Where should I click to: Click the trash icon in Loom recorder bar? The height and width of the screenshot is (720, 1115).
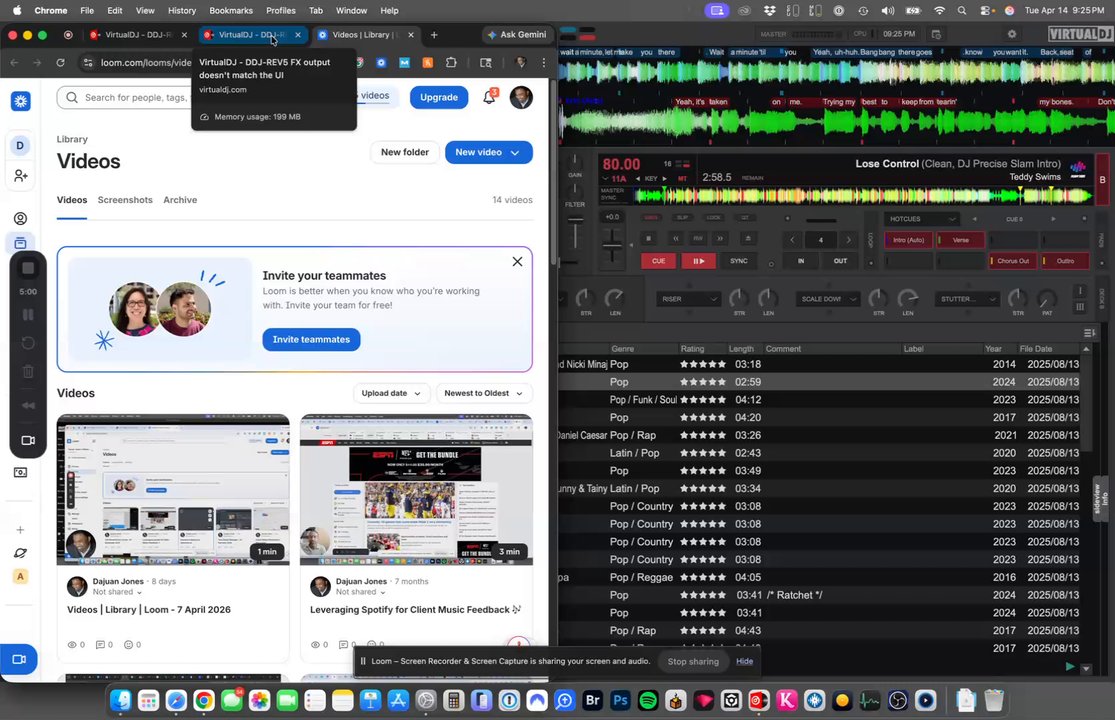point(28,371)
